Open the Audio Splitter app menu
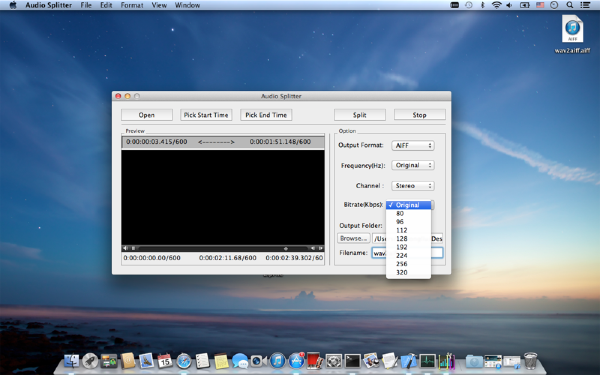This screenshot has height=375, width=600. tap(49, 5)
